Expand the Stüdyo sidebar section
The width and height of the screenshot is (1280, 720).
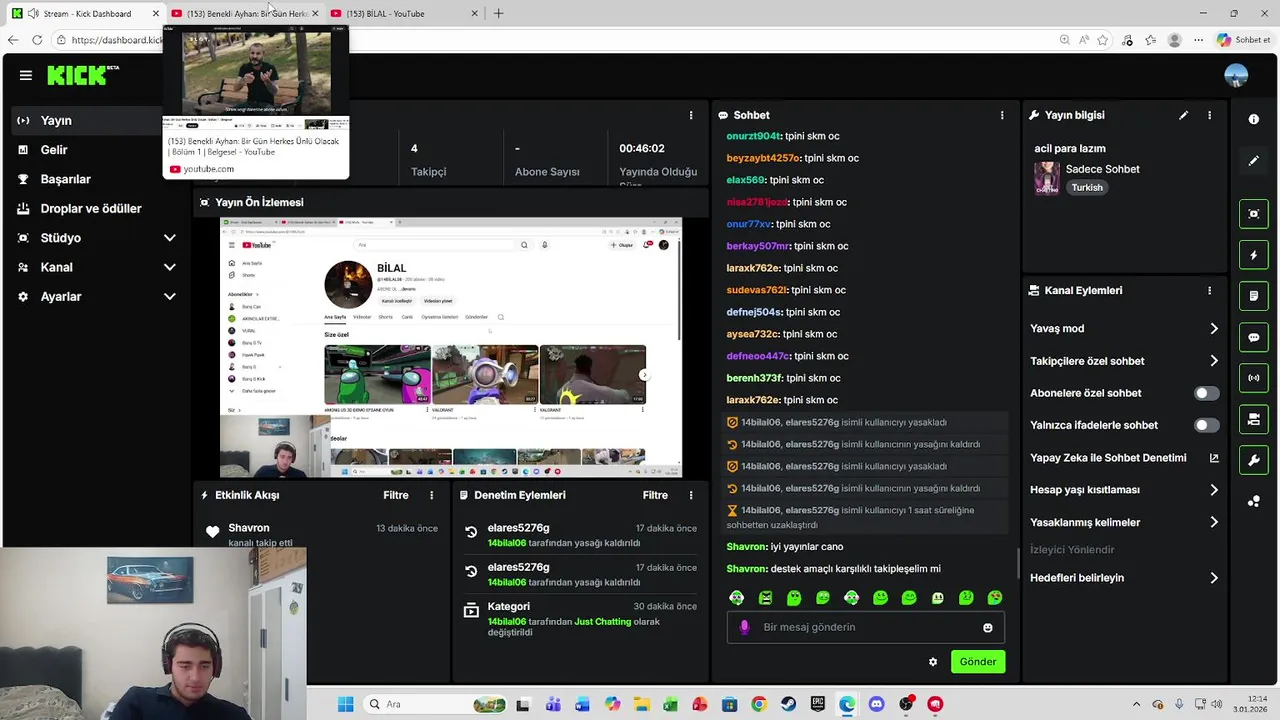pos(95,238)
